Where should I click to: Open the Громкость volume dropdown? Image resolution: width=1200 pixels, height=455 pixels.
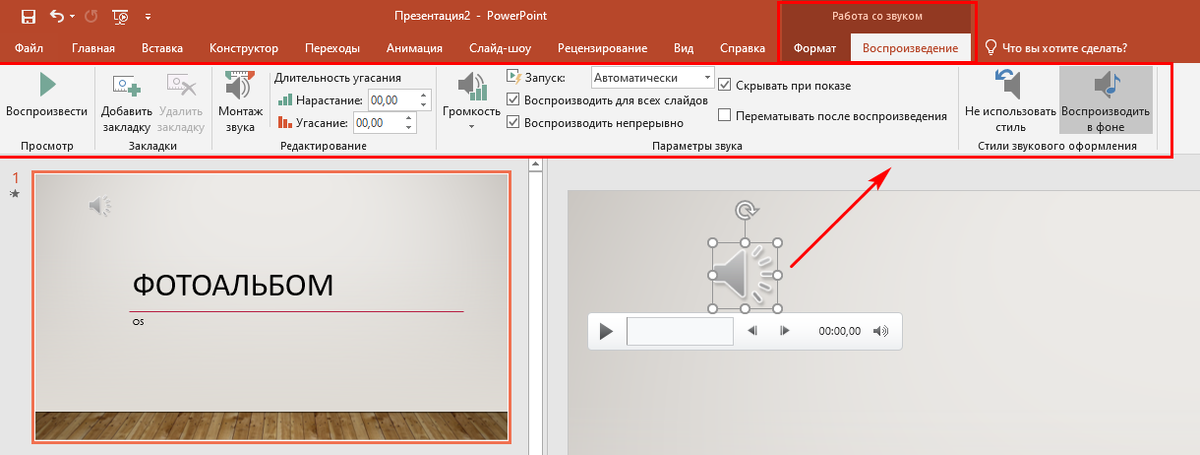click(471, 101)
